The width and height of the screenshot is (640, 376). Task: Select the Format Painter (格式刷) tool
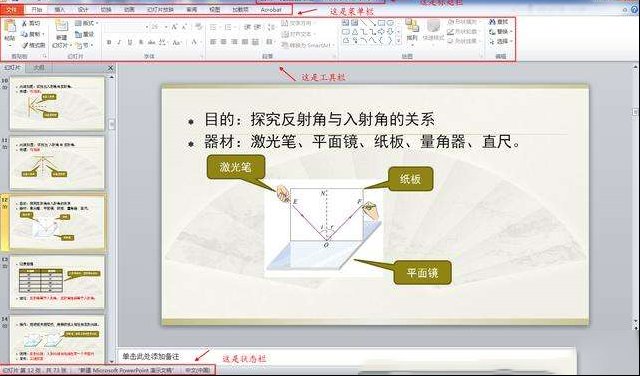(x=33, y=45)
